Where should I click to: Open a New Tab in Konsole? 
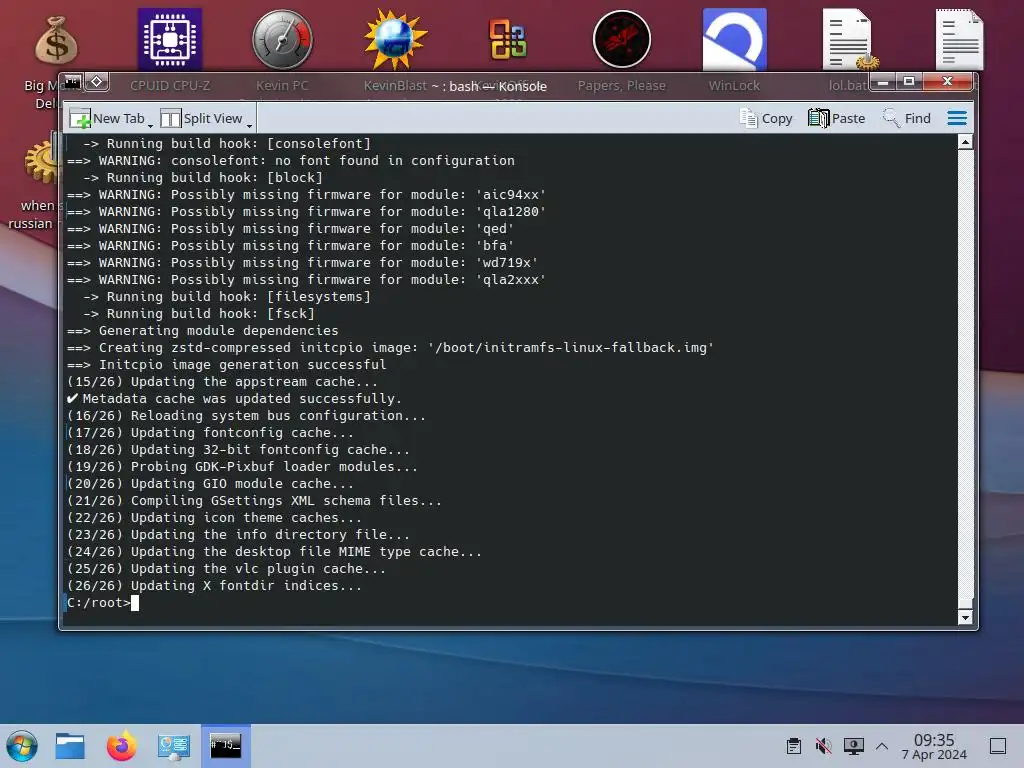tap(107, 118)
